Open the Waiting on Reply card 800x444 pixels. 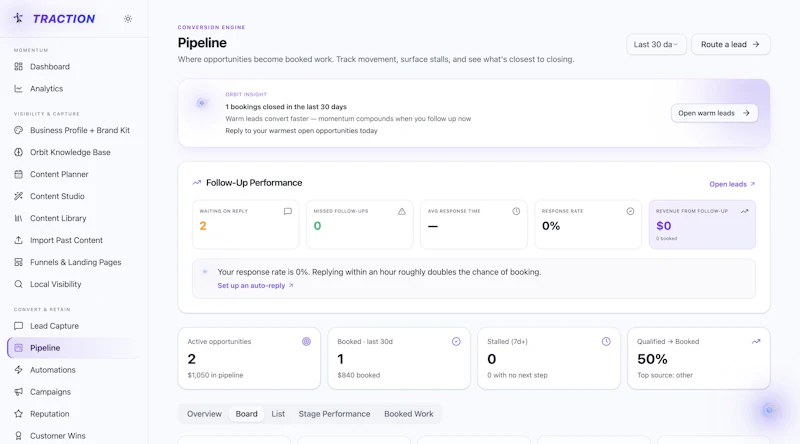point(245,225)
